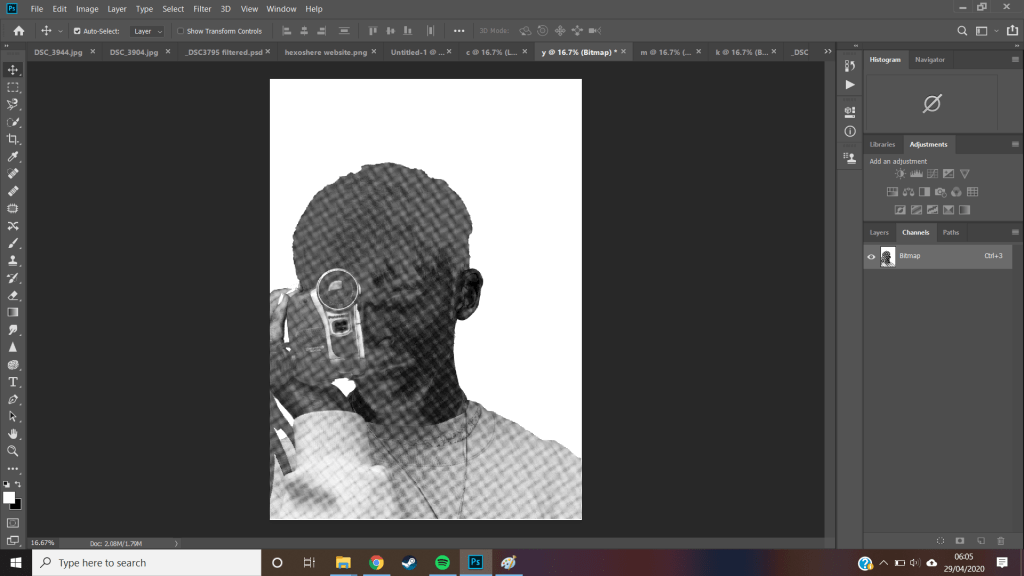This screenshot has height=576, width=1024.
Task: Switch to the Layers panel tab
Action: pyautogui.click(x=879, y=232)
